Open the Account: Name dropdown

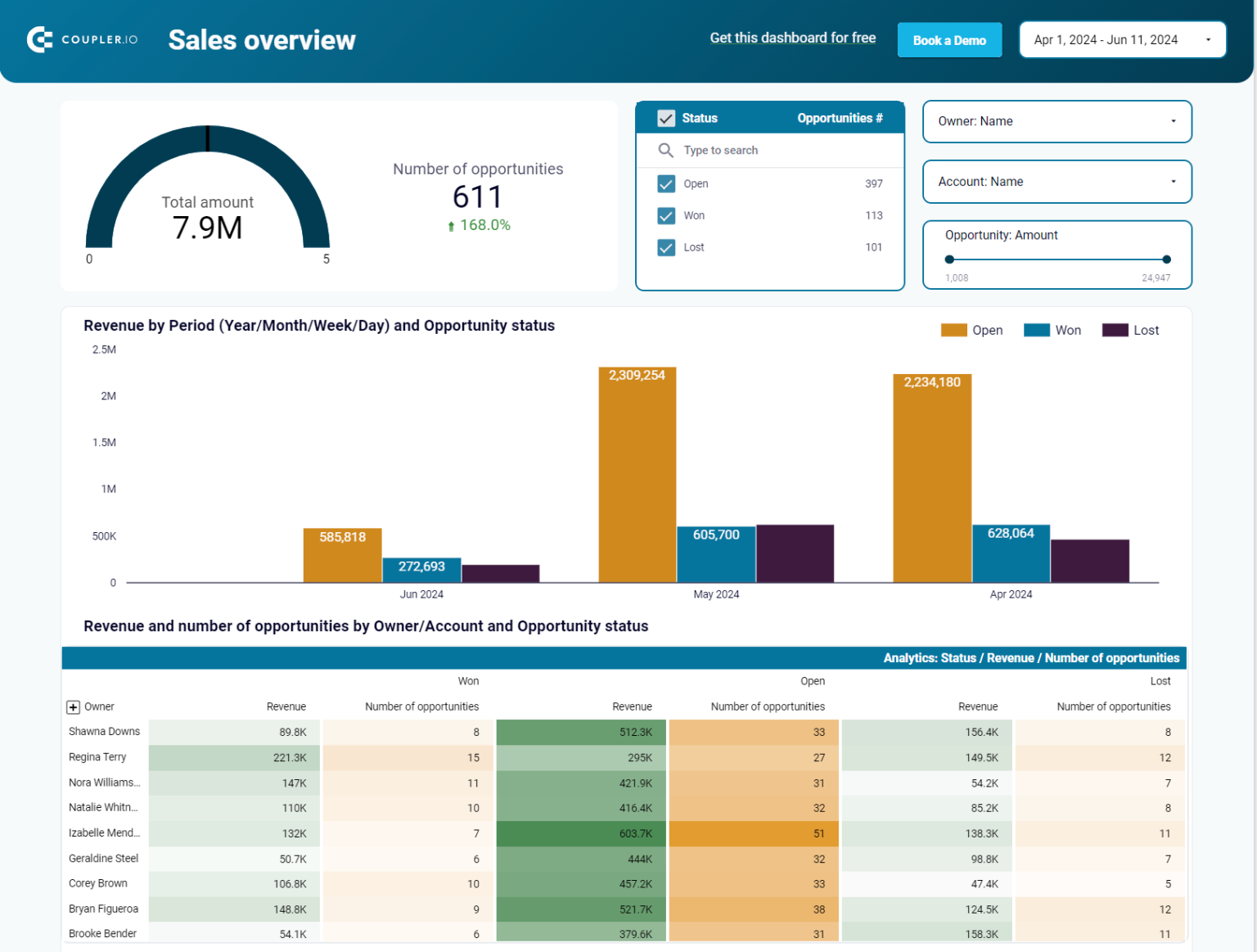pos(1057,182)
